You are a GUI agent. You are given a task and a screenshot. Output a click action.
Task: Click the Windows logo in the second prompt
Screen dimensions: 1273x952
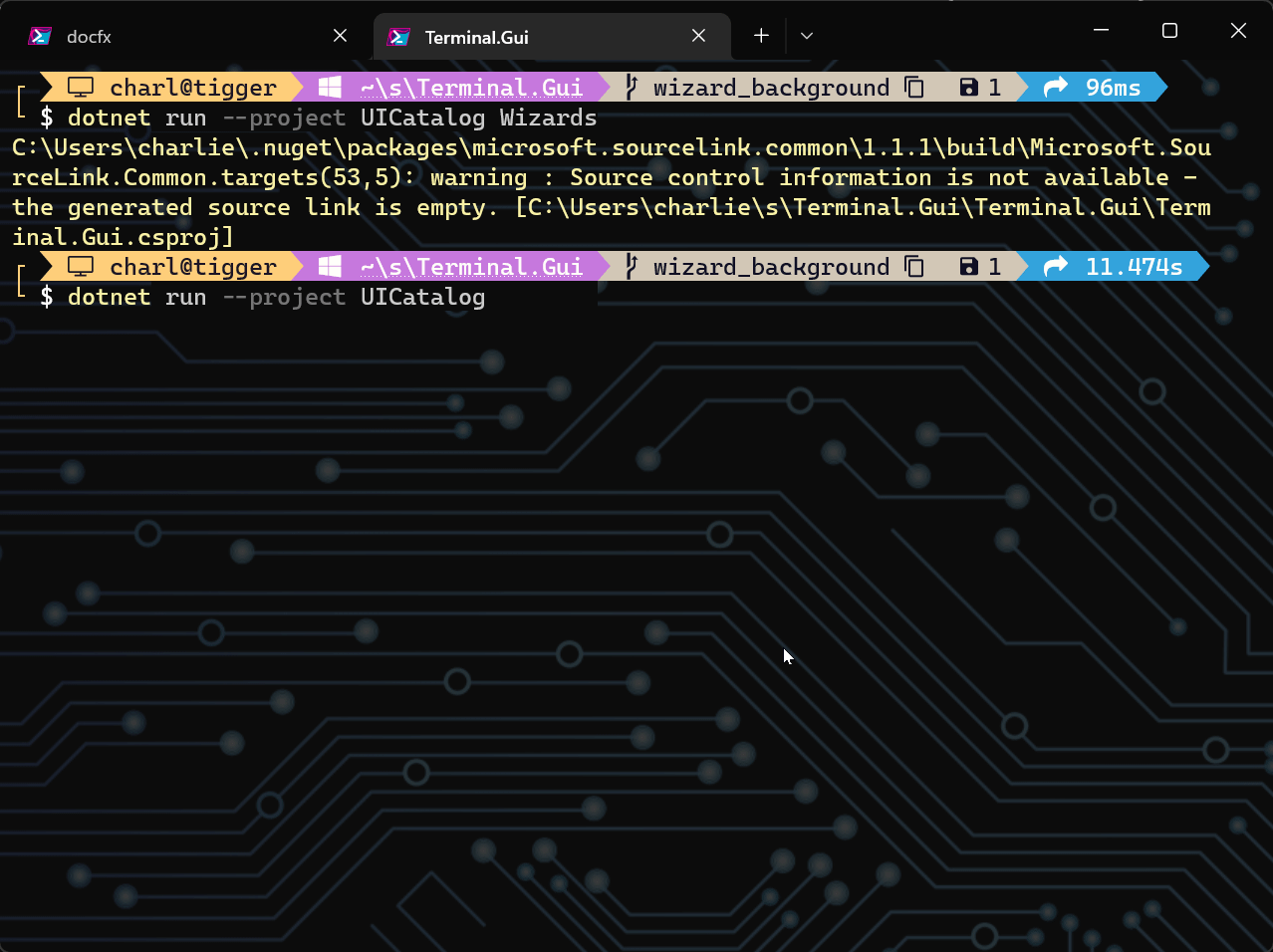[x=329, y=267]
